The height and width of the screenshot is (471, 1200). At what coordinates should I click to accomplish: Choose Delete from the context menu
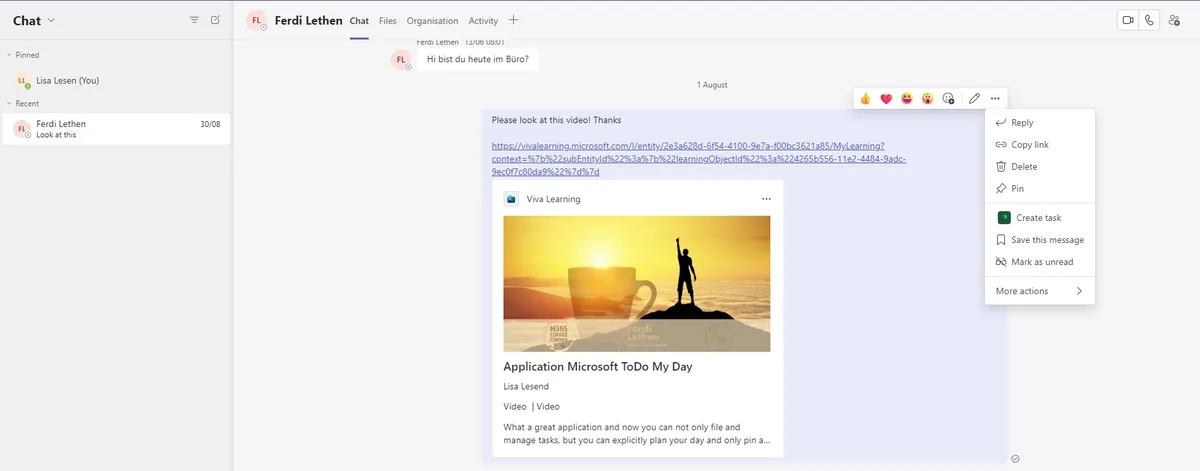pos(1040,167)
